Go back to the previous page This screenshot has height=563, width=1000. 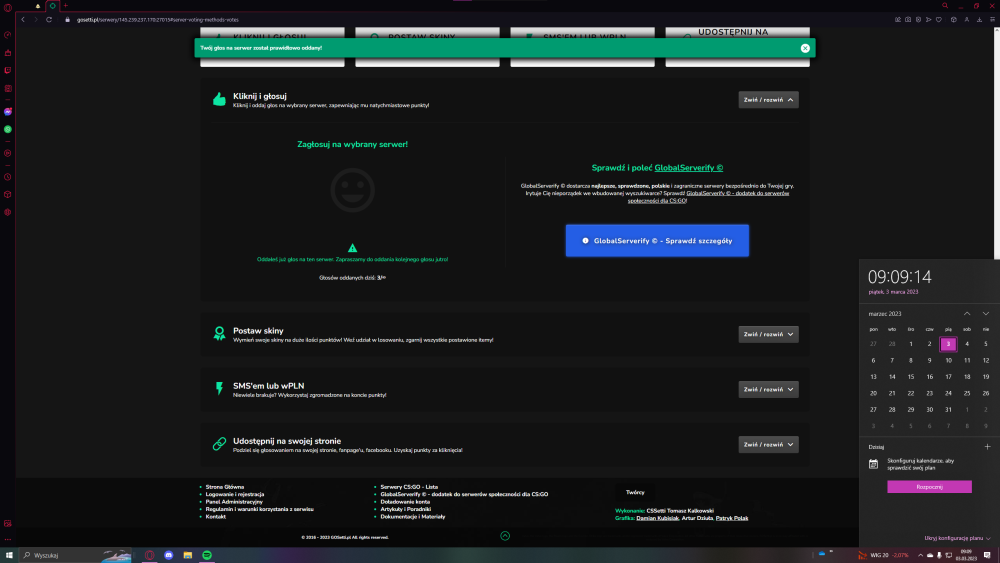(x=23, y=20)
